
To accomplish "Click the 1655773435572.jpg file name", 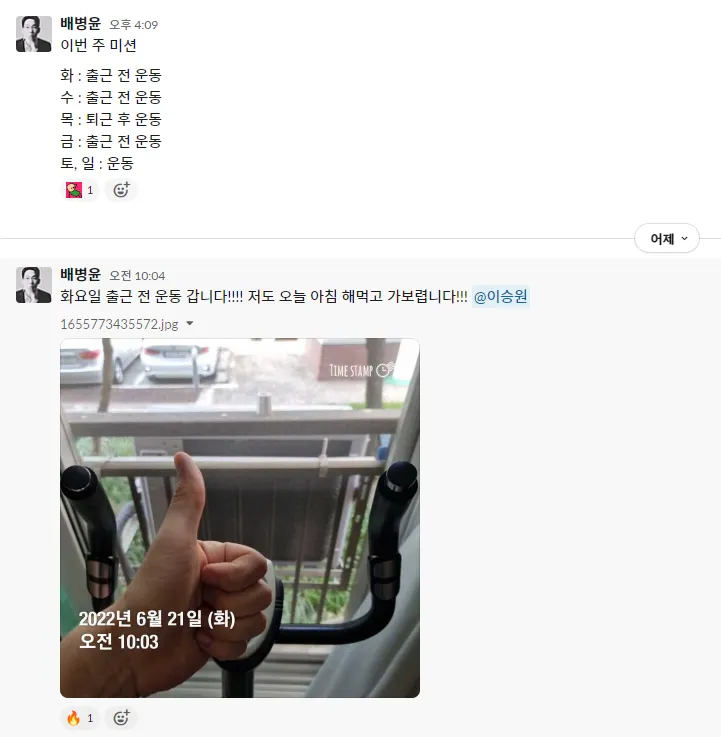I will pyautogui.click(x=119, y=324).
